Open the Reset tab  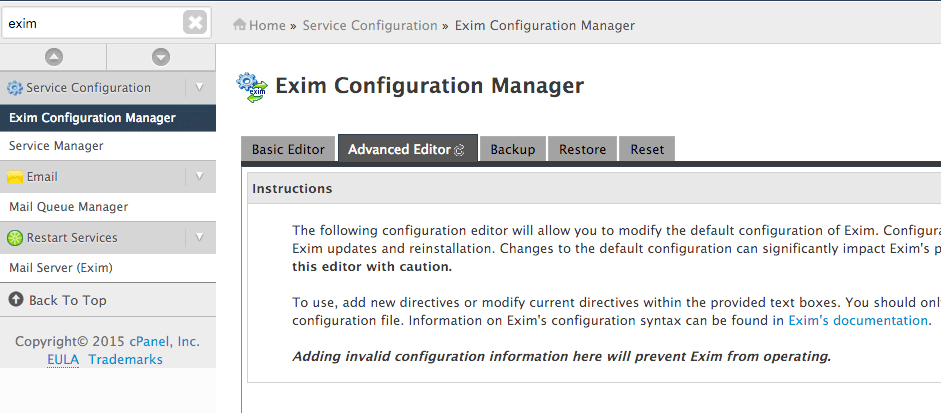click(x=647, y=149)
